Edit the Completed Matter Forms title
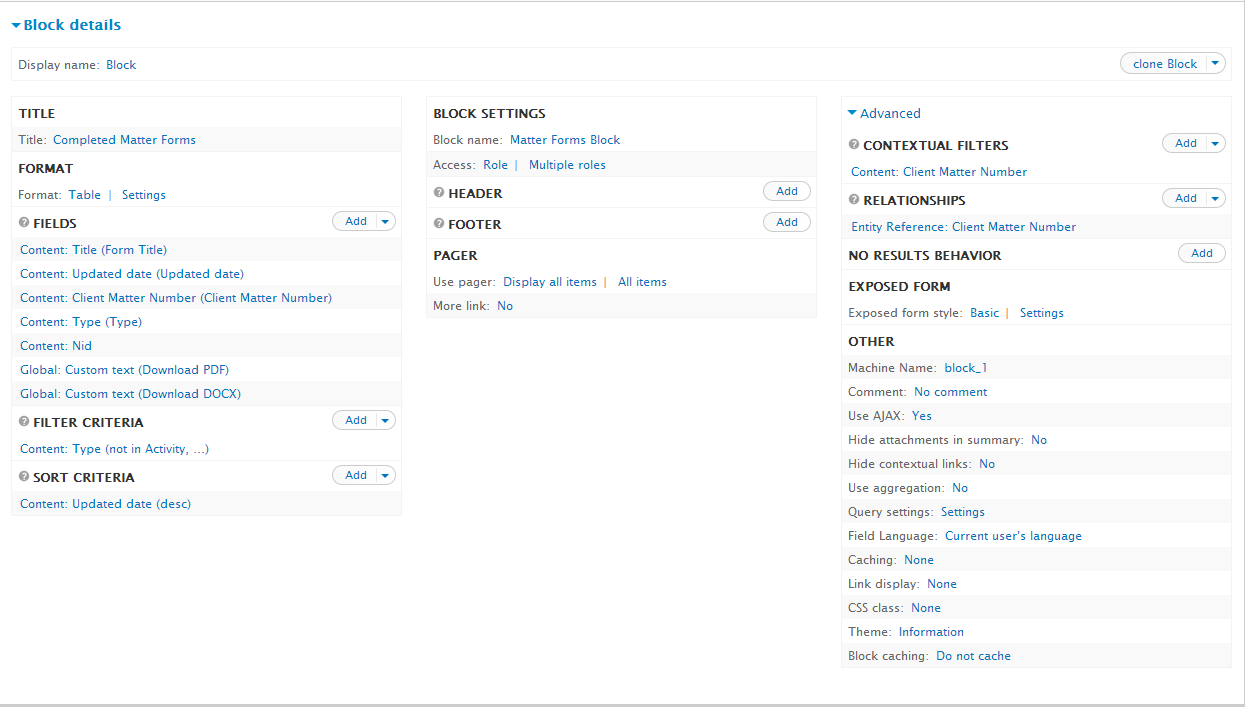Image resolution: width=1246 pixels, height=707 pixels. click(124, 140)
